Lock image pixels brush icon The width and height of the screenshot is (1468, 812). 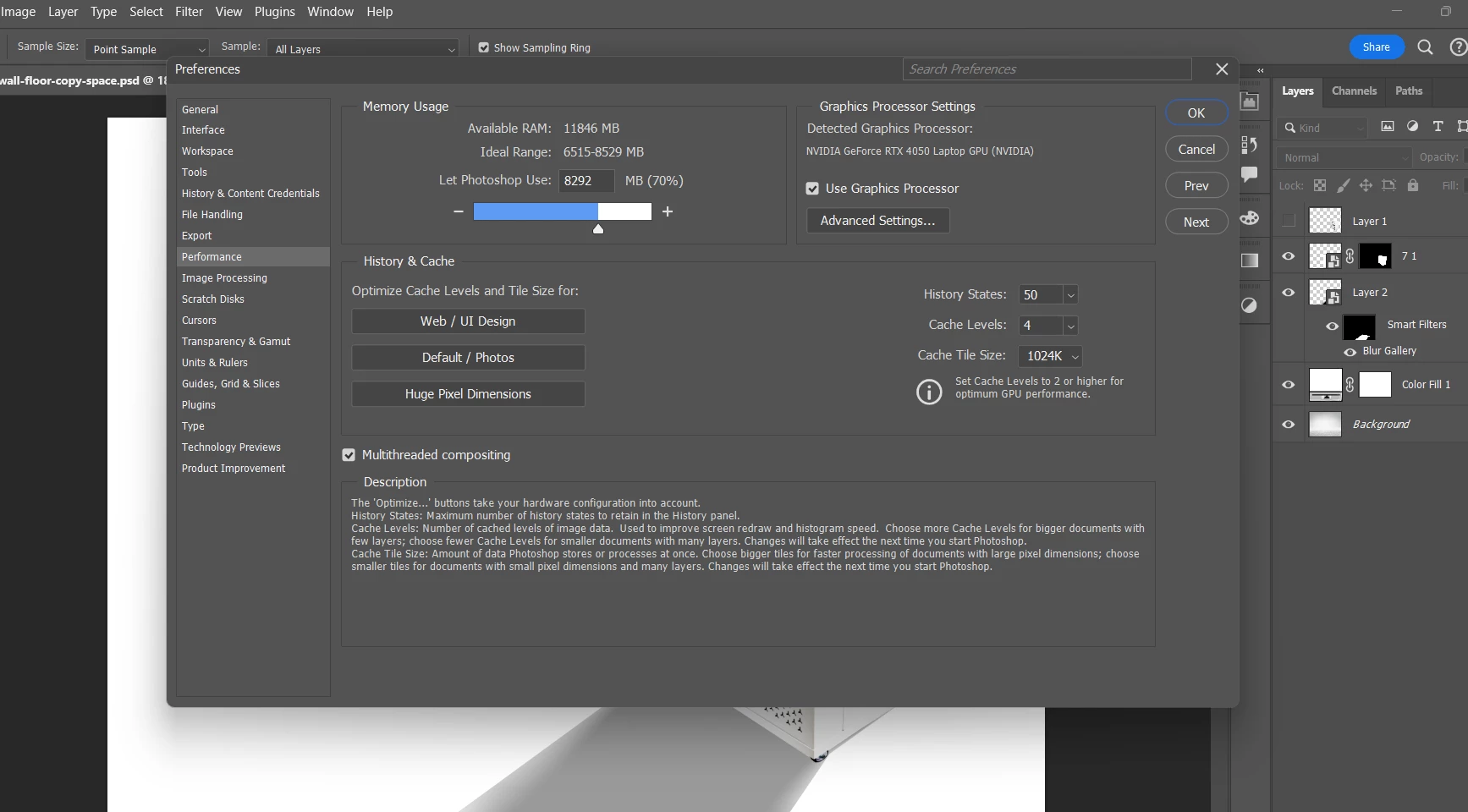[1343, 185]
